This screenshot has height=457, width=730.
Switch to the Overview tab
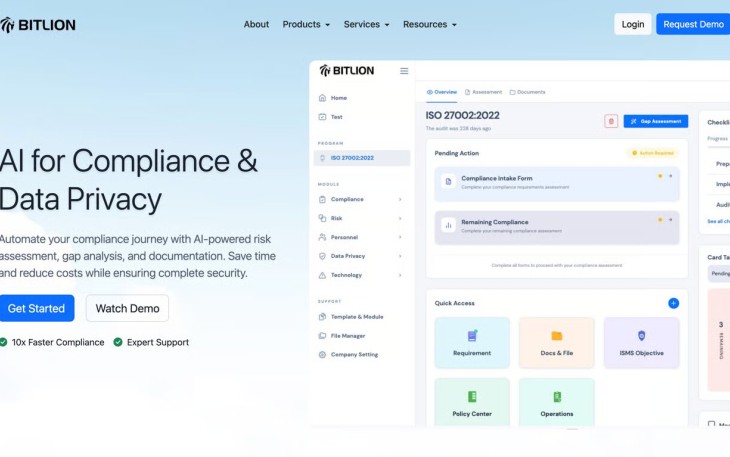click(x=442, y=92)
